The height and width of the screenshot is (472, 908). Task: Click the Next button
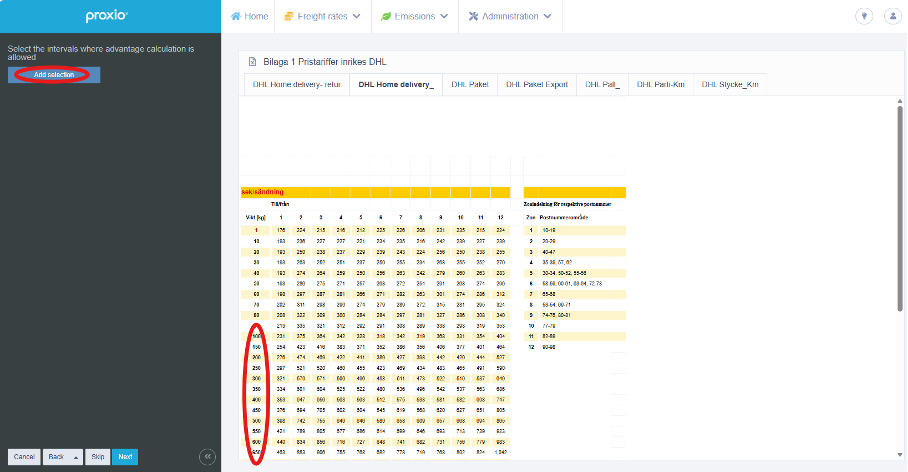point(125,457)
